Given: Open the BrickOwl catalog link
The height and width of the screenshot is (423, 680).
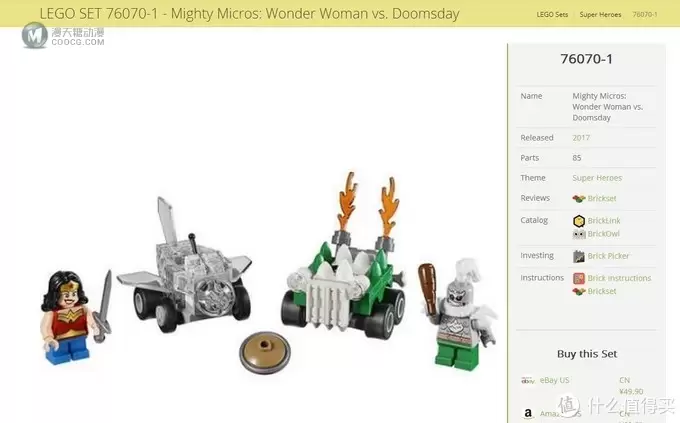Looking at the screenshot, I should 603,234.
